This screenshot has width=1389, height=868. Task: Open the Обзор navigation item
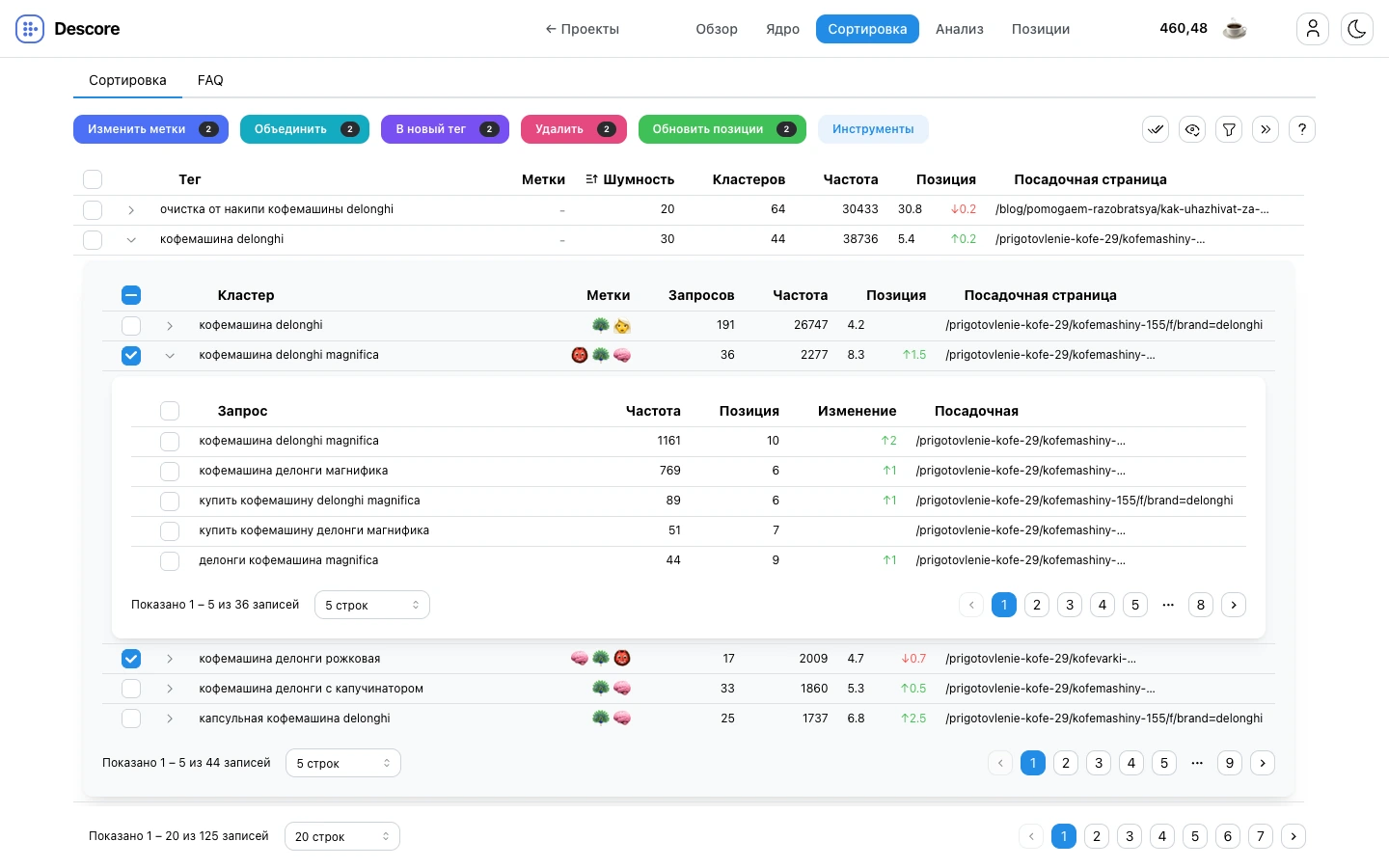717,29
